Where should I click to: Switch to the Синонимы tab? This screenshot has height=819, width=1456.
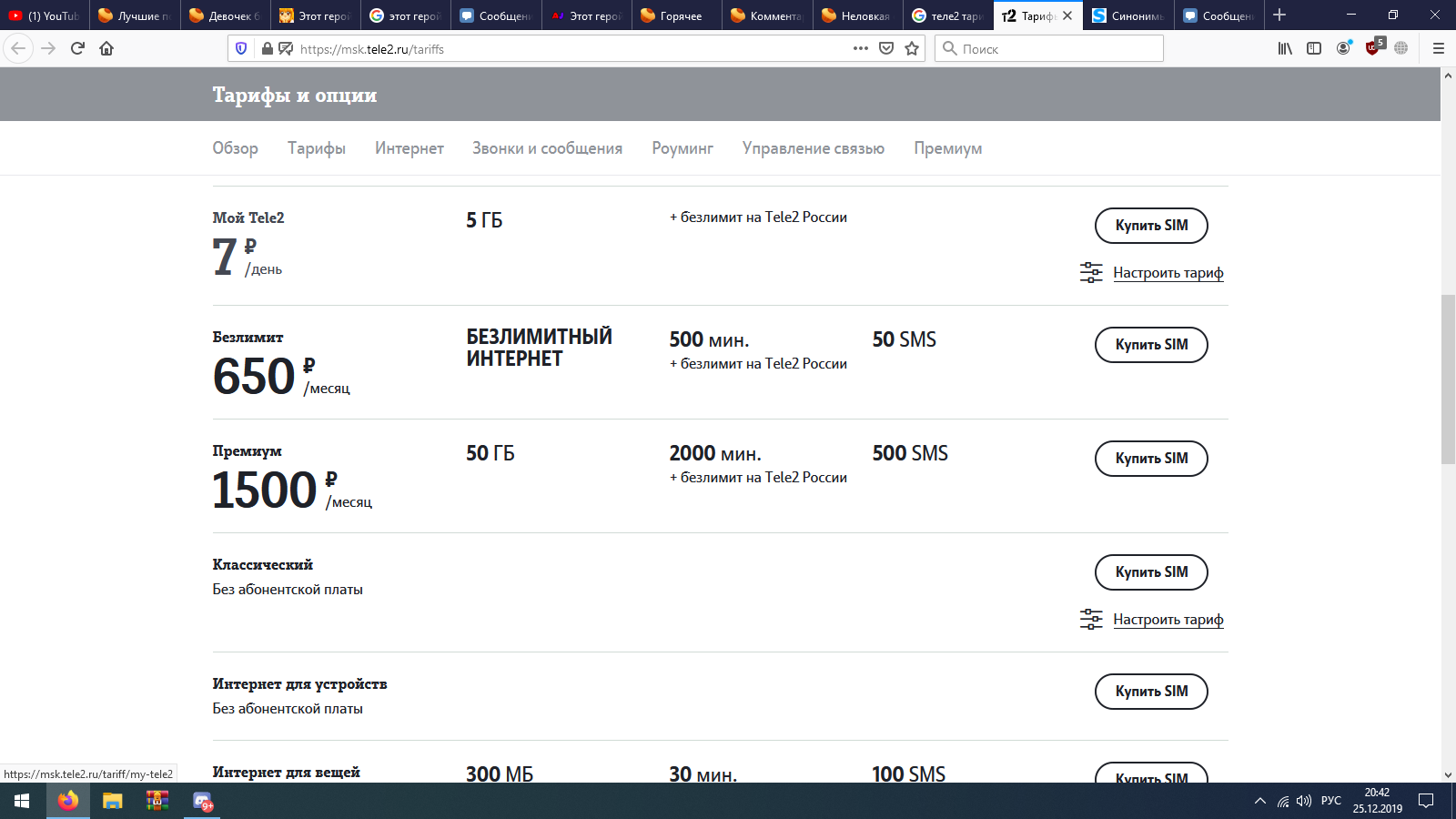(x=1128, y=15)
